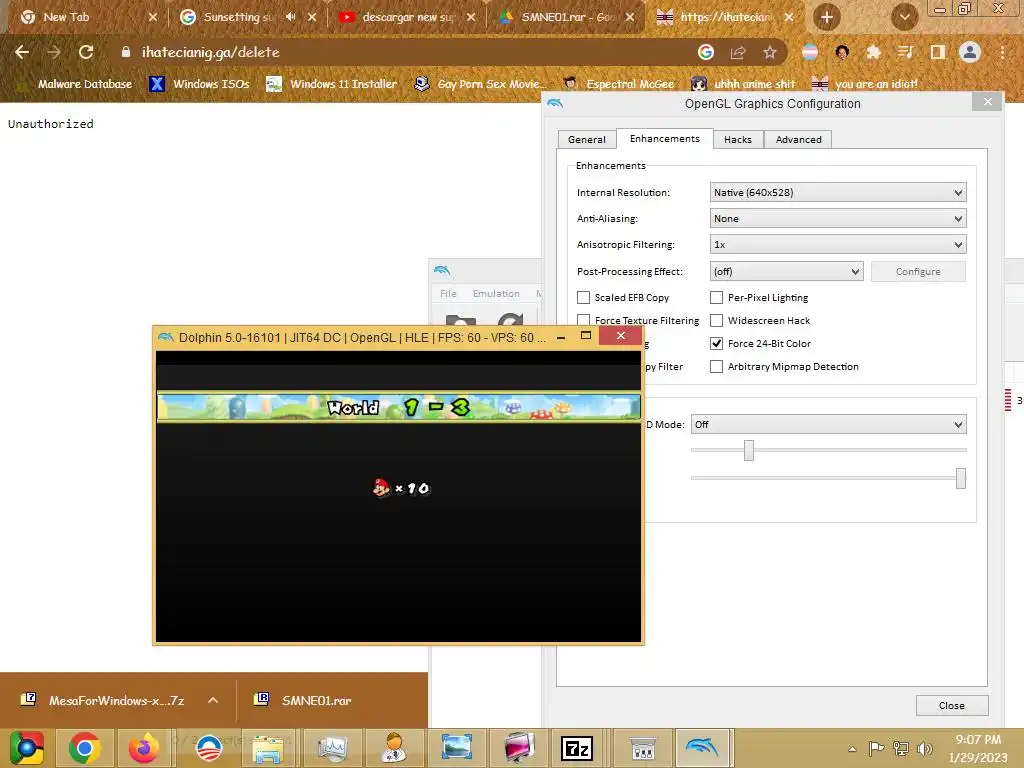Image resolution: width=1024 pixels, height=768 pixels.
Task: Expand MesaForWindows download options chevron
Action: (x=213, y=700)
